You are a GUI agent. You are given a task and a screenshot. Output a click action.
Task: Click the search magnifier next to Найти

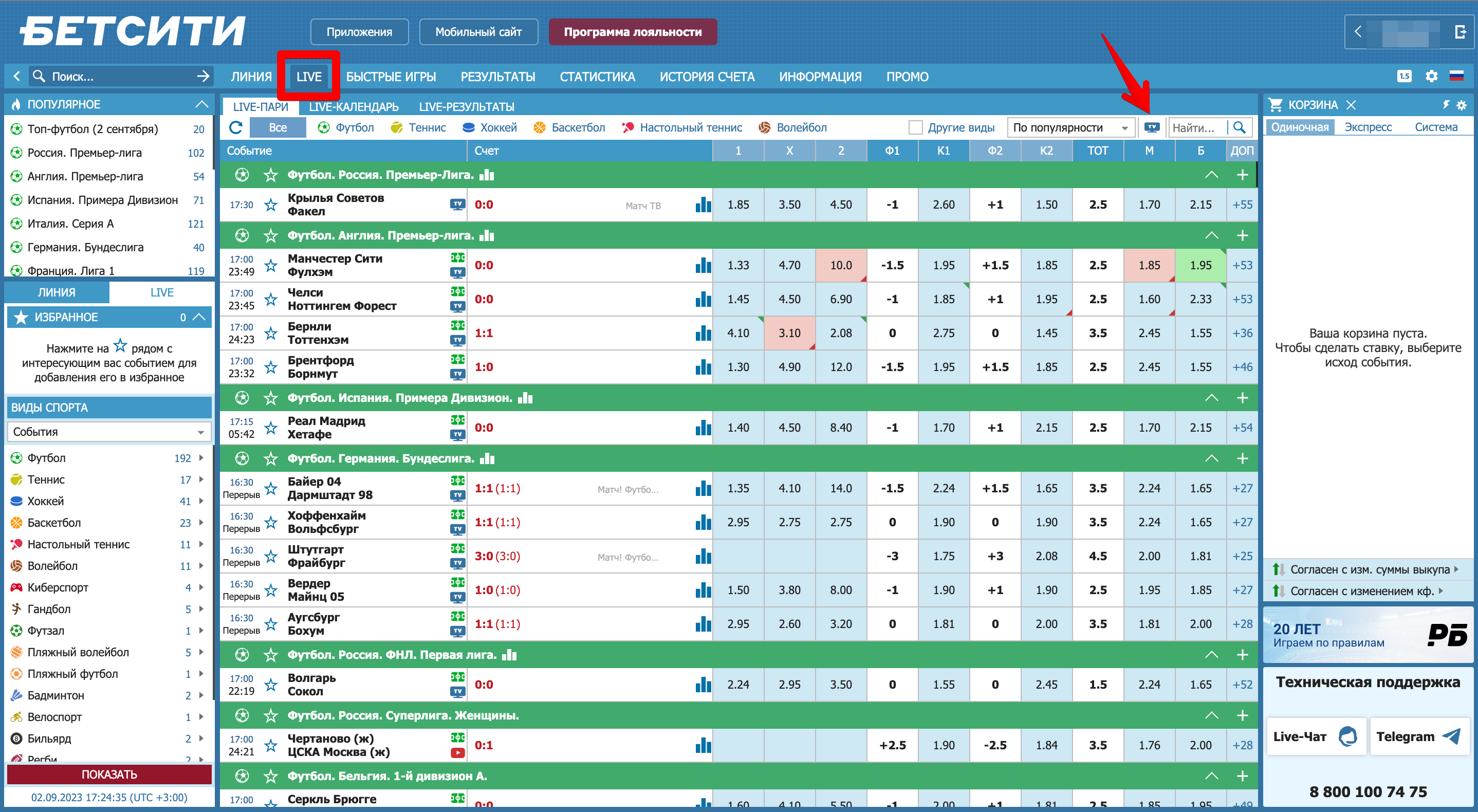tap(1240, 127)
